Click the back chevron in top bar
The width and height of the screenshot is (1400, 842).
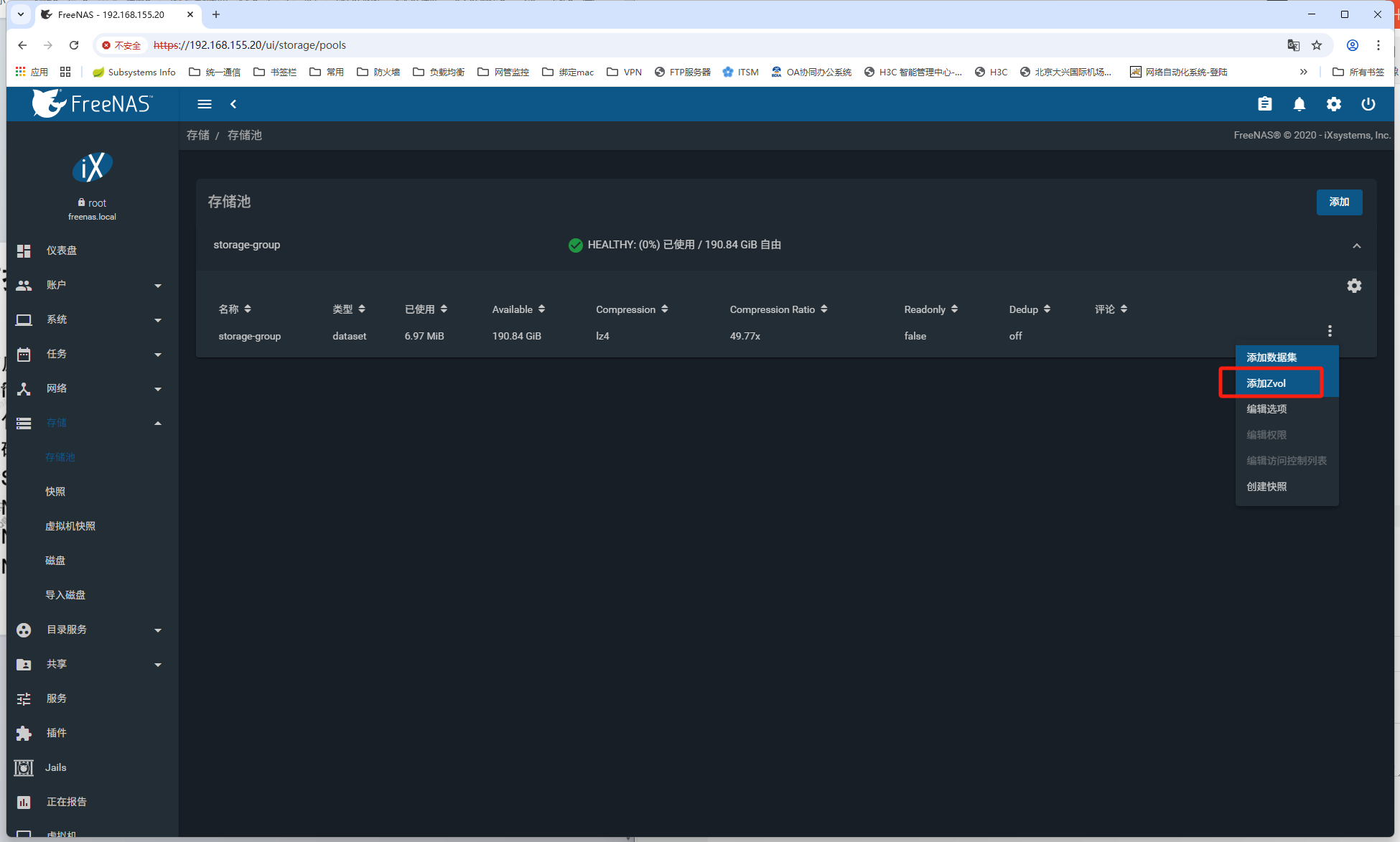click(233, 104)
